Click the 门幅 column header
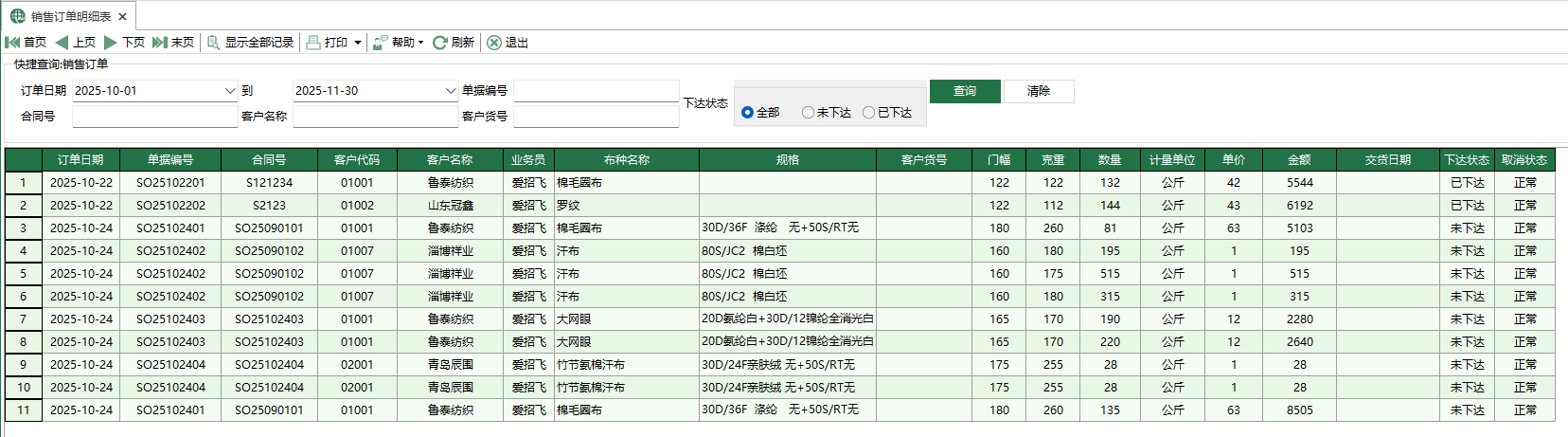 (x=999, y=160)
